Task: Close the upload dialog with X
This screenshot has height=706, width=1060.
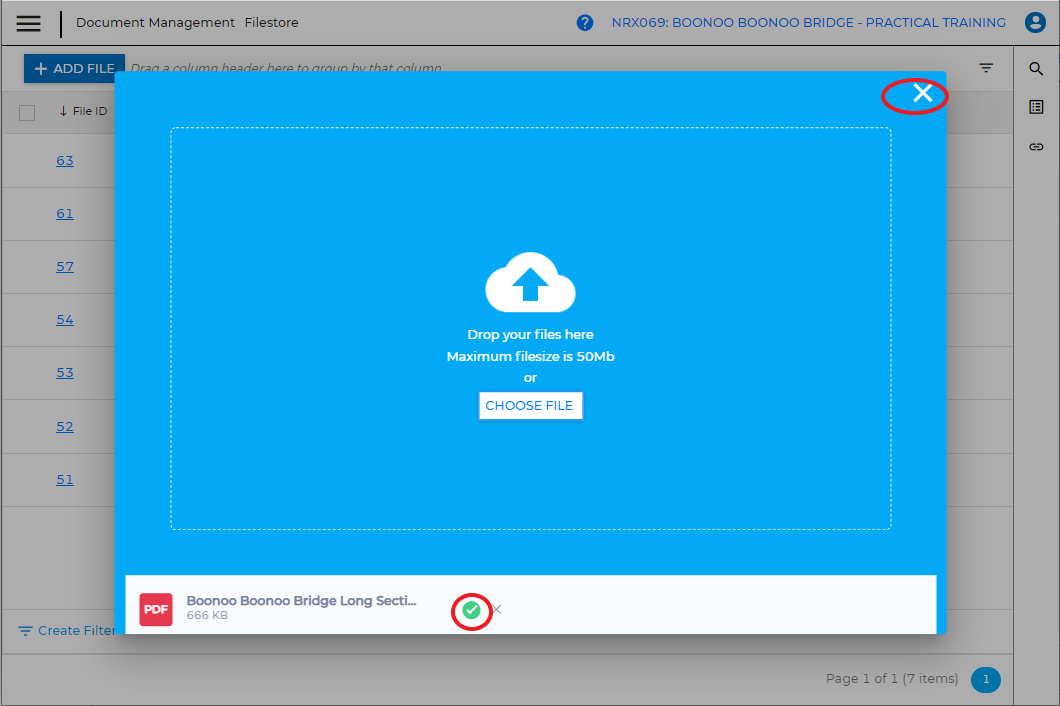Action: coord(922,94)
